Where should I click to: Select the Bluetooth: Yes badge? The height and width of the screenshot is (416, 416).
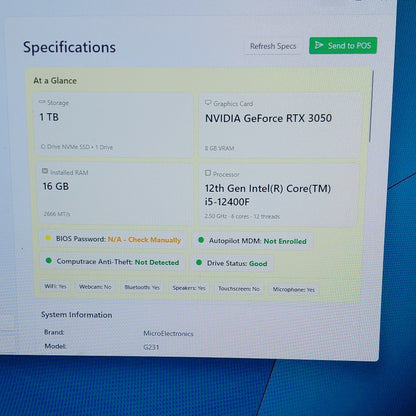(142, 287)
